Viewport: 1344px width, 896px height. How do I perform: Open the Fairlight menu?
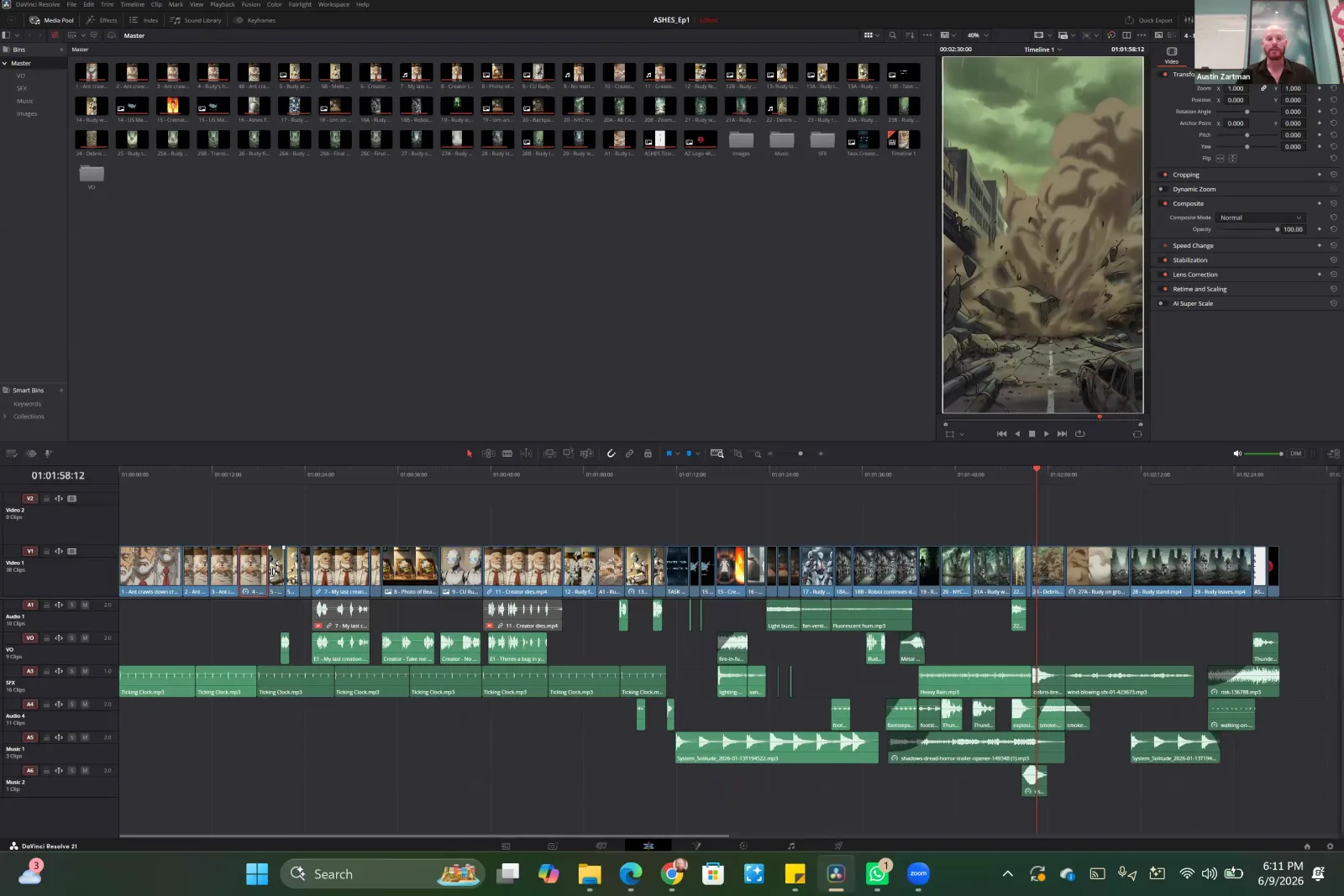click(300, 4)
